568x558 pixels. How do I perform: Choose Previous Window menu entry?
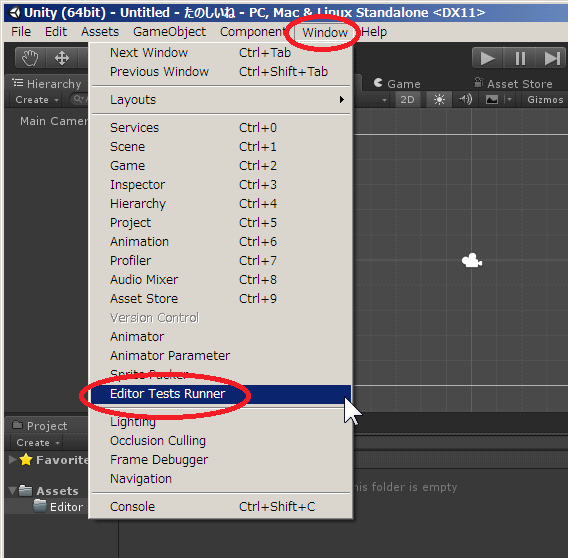[221, 72]
